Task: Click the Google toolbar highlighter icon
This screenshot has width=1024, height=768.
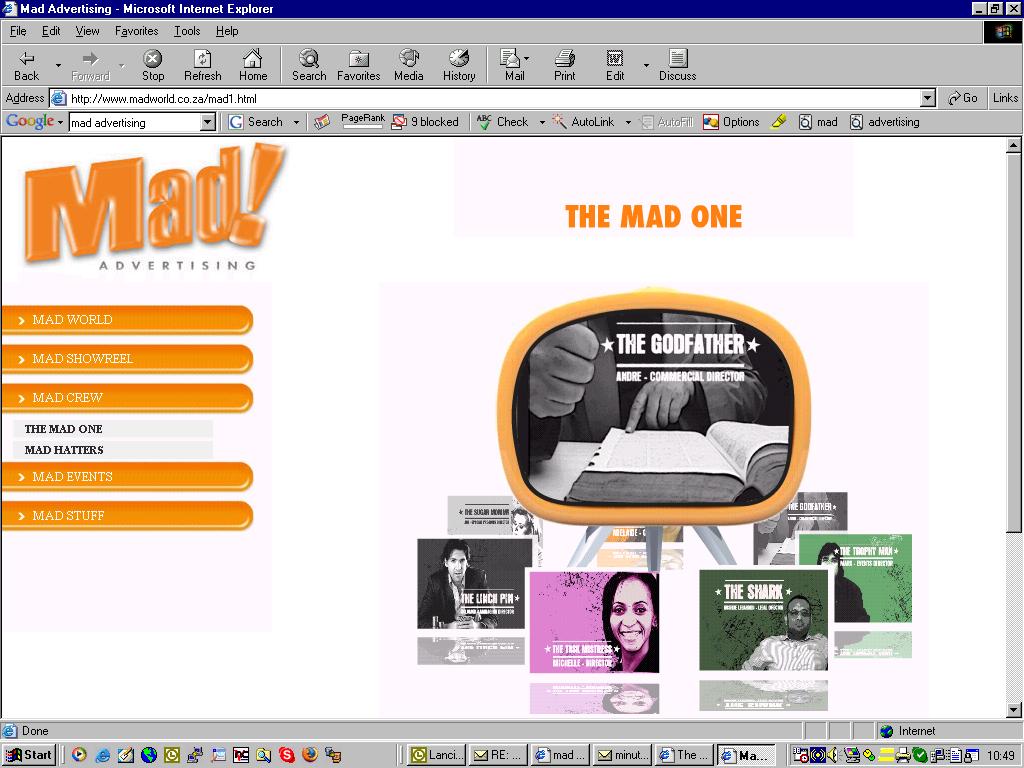Action: 779,122
